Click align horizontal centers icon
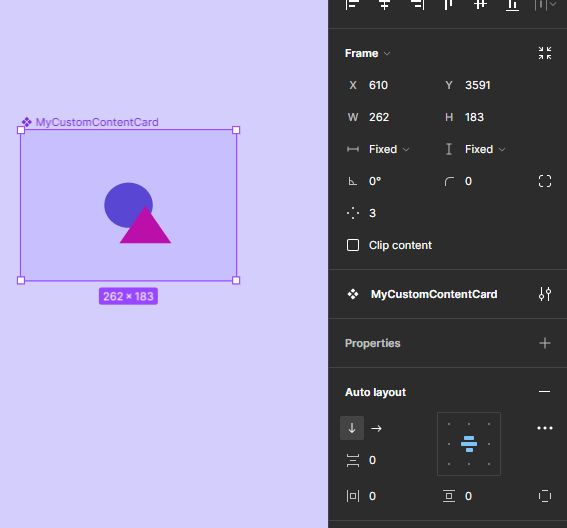The width and height of the screenshot is (567, 528). 384,4
